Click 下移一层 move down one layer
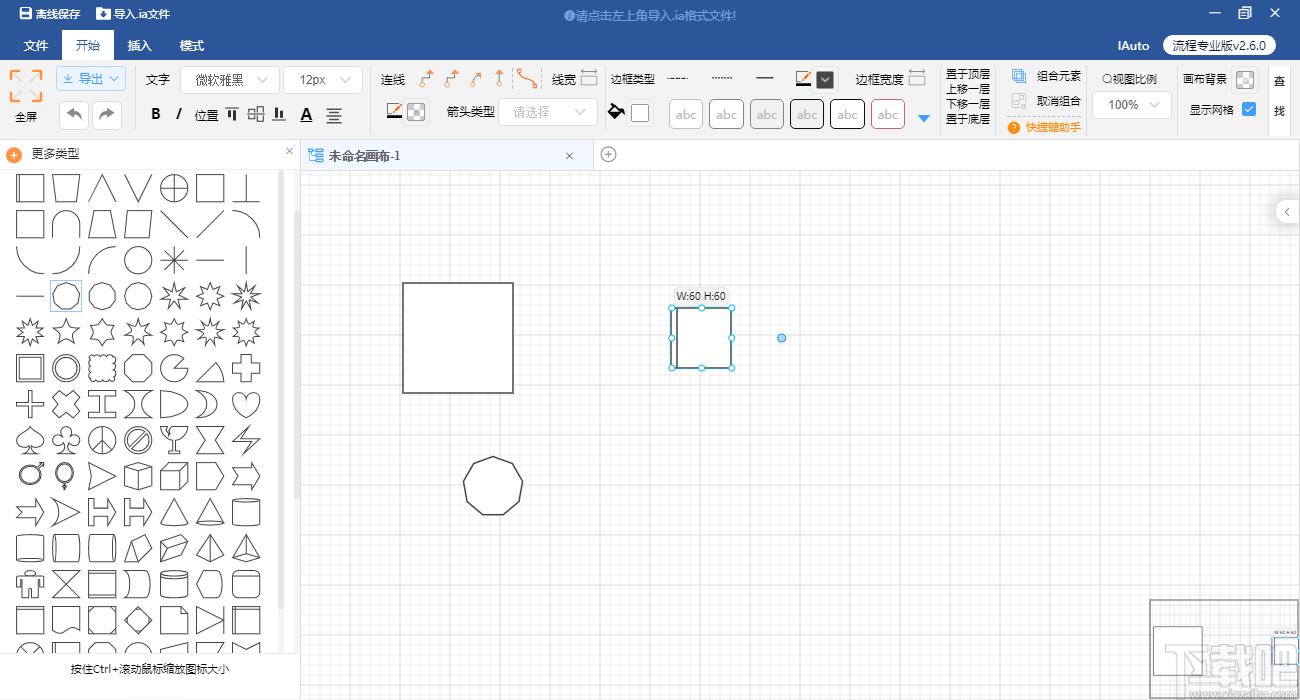1300x700 pixels. (x=968, y=104)
